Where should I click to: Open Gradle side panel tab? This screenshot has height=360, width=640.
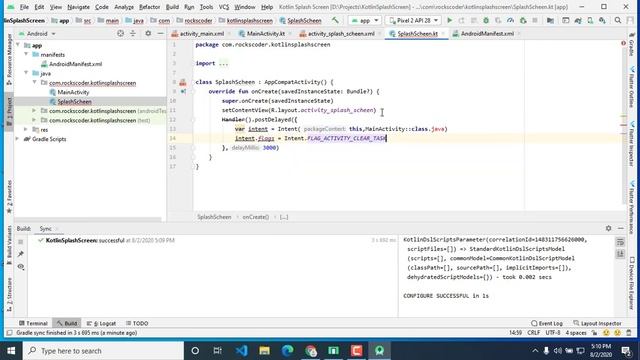[631, 45]
